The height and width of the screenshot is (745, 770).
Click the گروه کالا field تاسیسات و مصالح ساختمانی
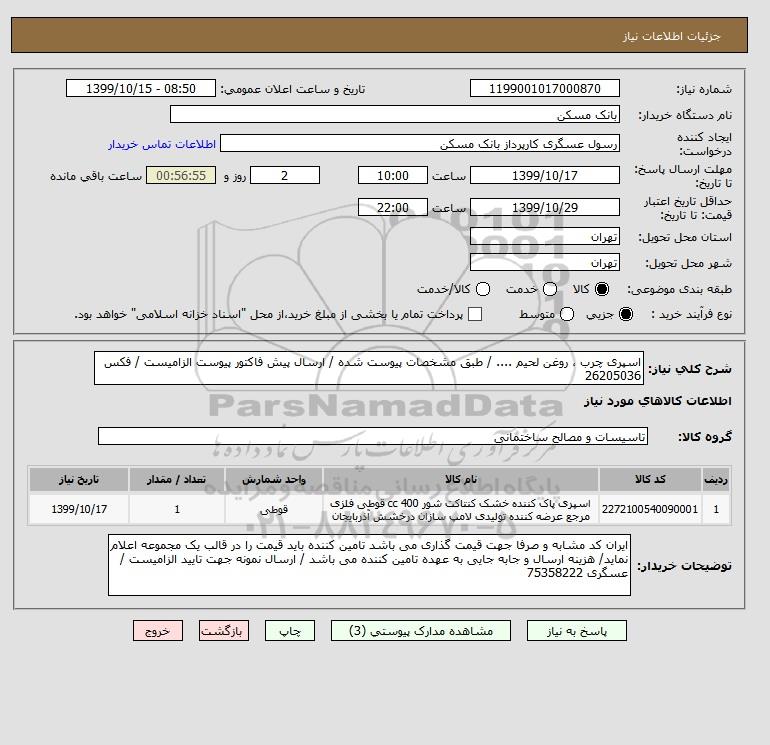click(373, 436)
